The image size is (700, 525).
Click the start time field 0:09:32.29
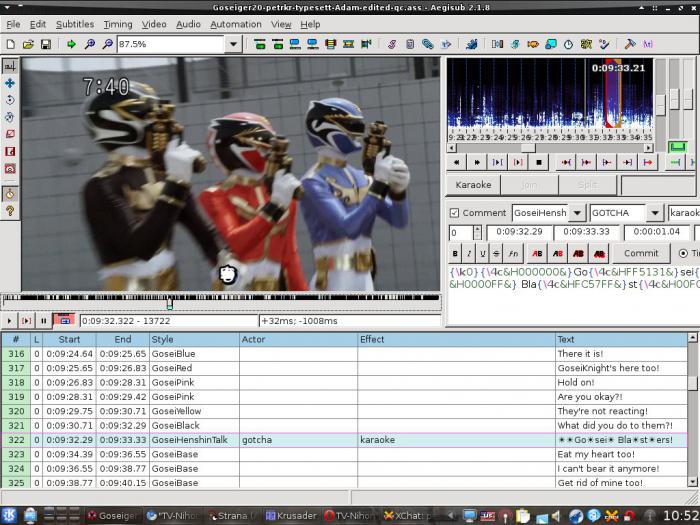519,232
